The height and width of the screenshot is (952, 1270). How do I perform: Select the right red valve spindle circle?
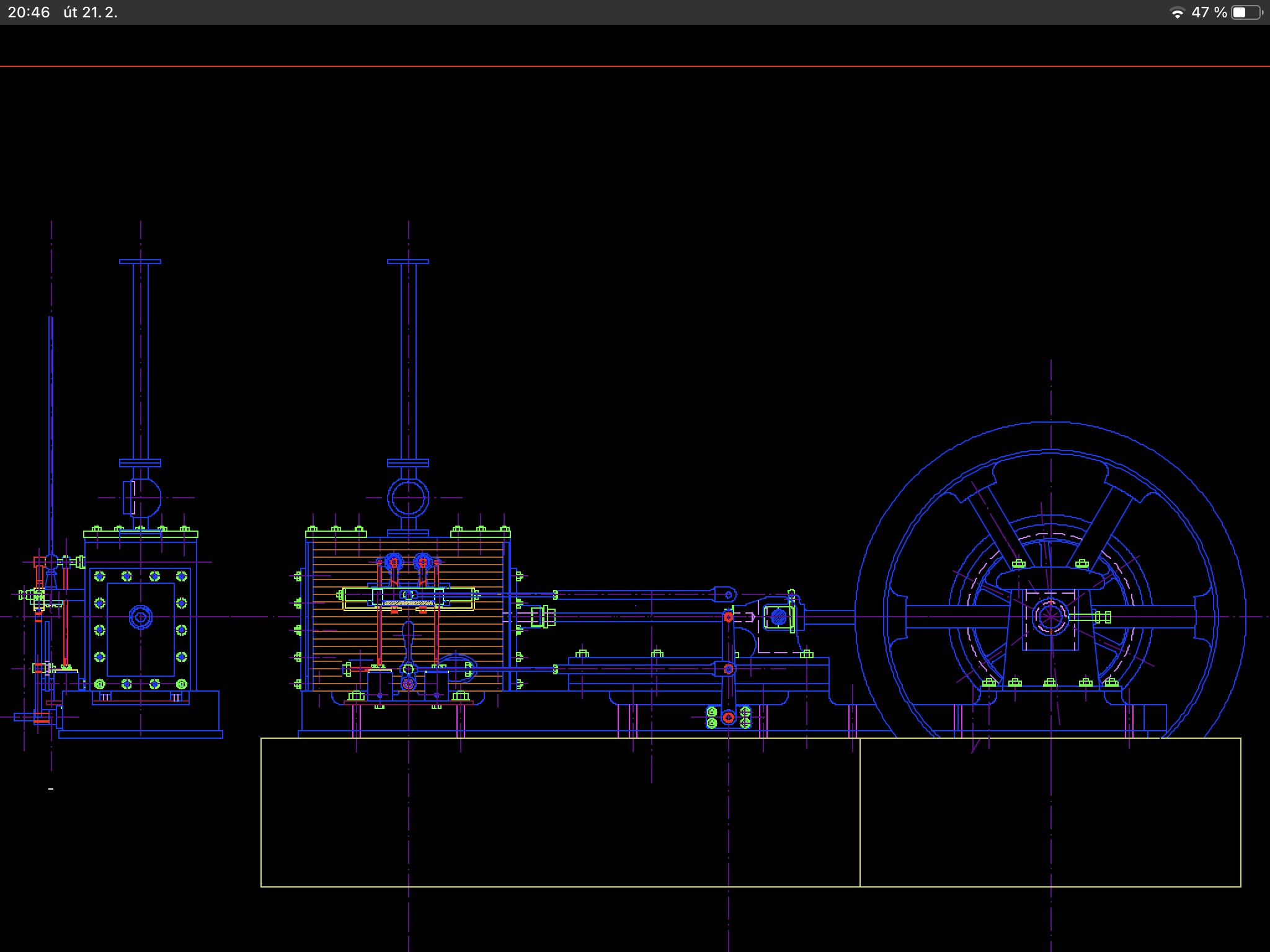[x=423, y=562]
